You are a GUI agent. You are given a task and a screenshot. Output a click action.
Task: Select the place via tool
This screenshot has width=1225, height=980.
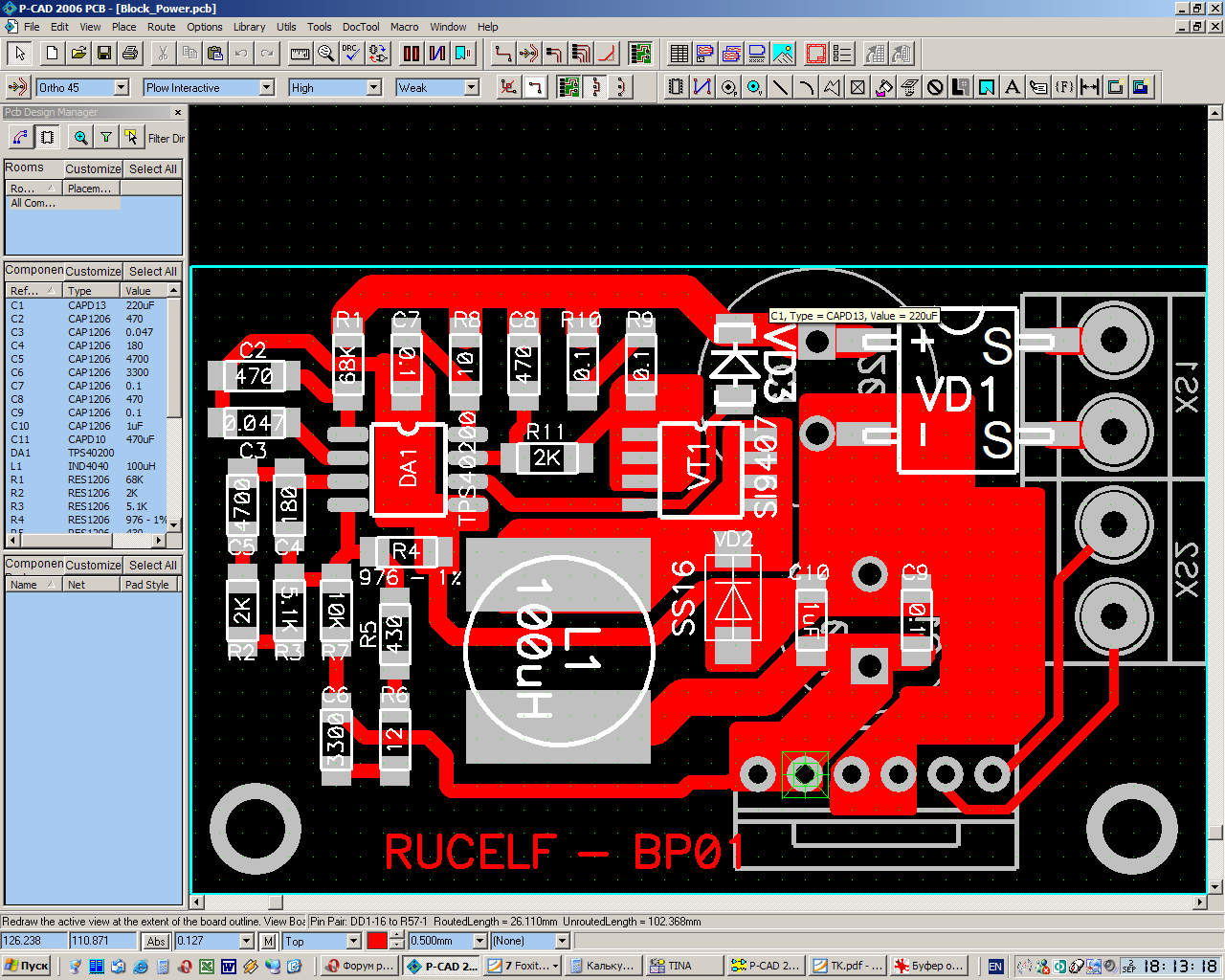754,87
